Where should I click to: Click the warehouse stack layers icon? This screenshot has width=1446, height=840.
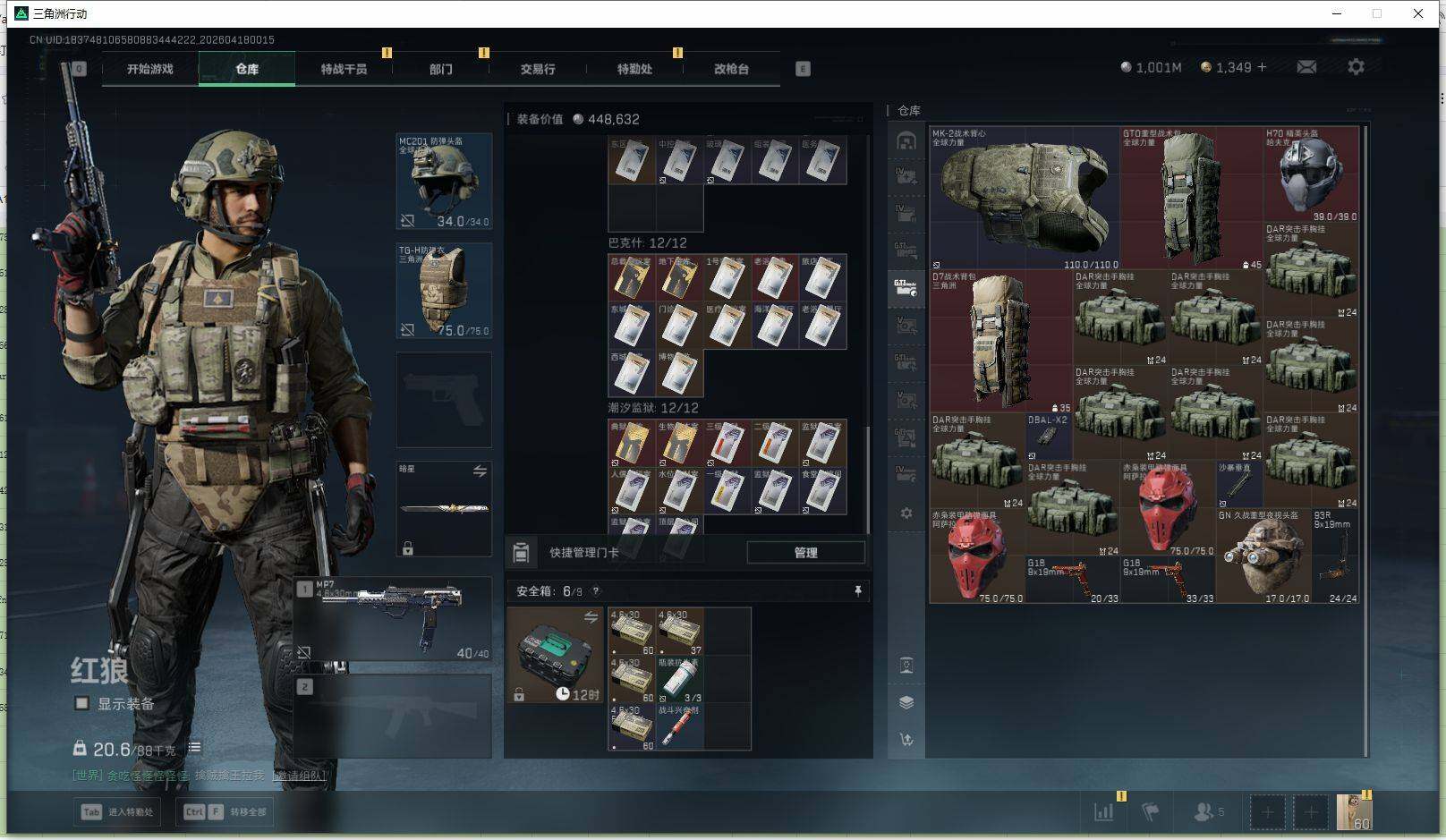tap(906, 702)
